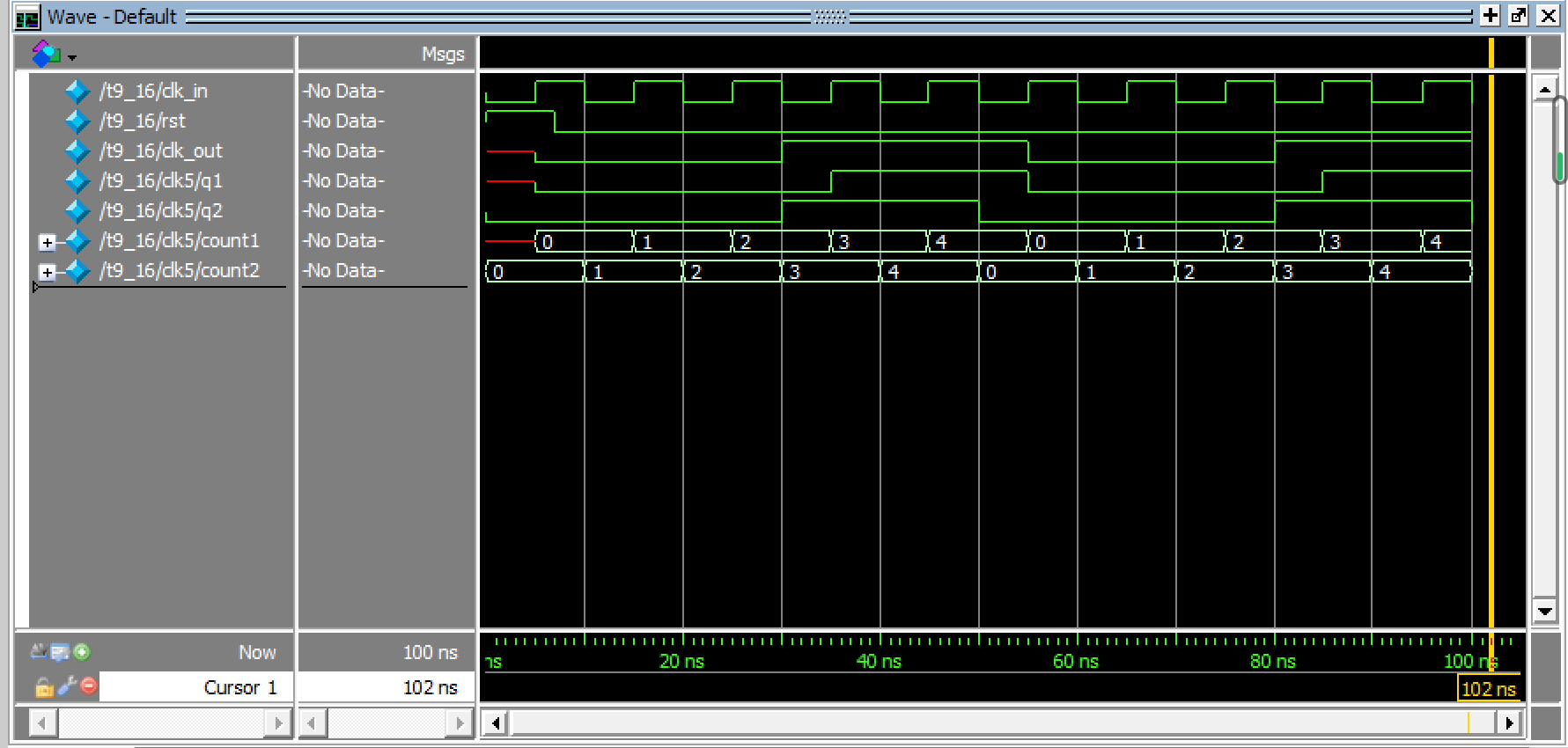Click the yellow cursor line at 102 ns
The width and height of the screenshot is (1568, 748).
pos(1491,352)
